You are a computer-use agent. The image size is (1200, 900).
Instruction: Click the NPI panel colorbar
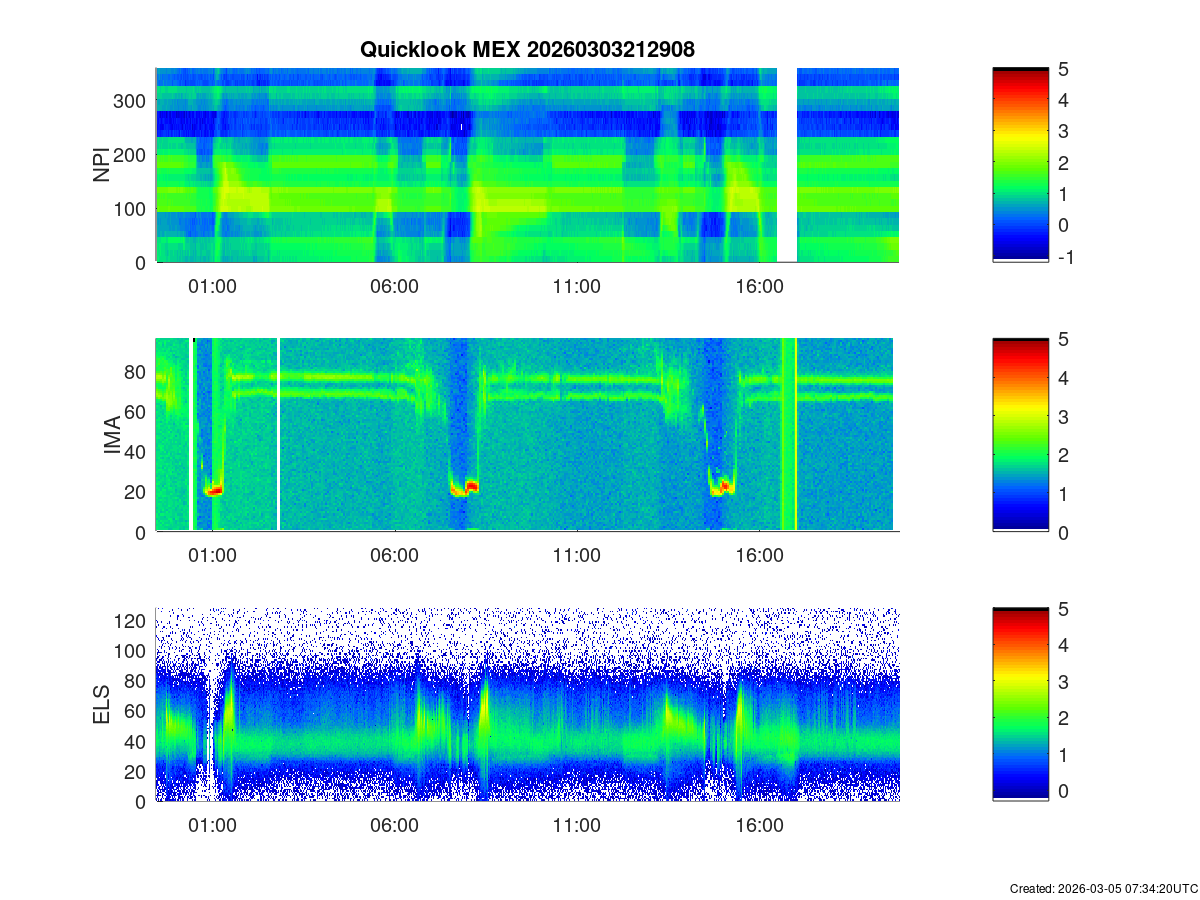1020,165
